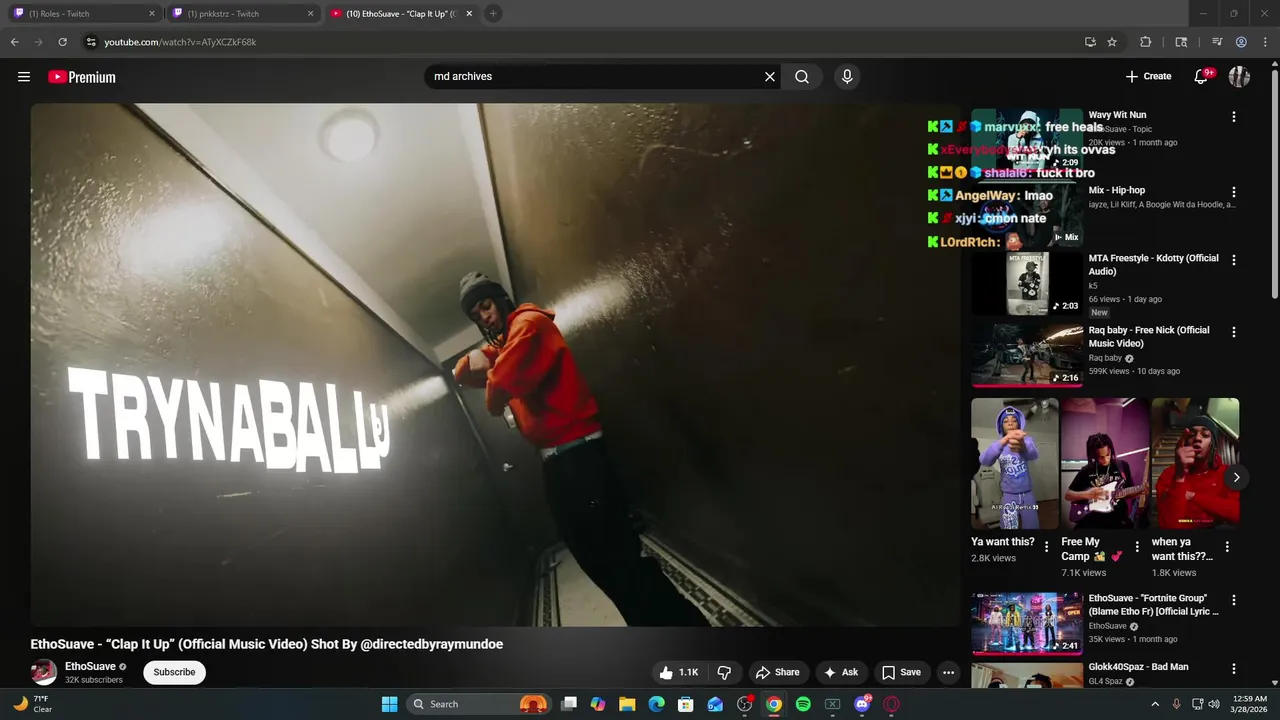The height and width of the screenshot is (720, 1280).
Task: Click the Create button
Action: coord(1148,77)
